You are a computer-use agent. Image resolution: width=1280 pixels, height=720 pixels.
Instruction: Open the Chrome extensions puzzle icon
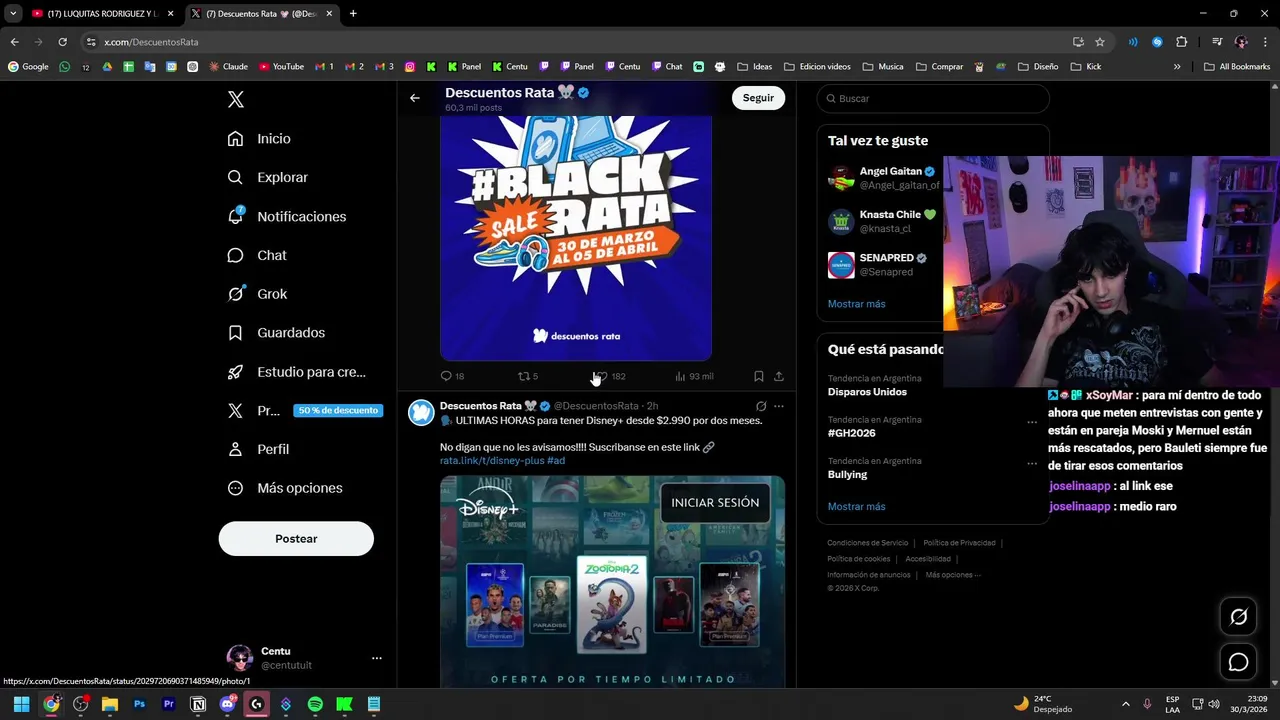tap(1182, 42)
